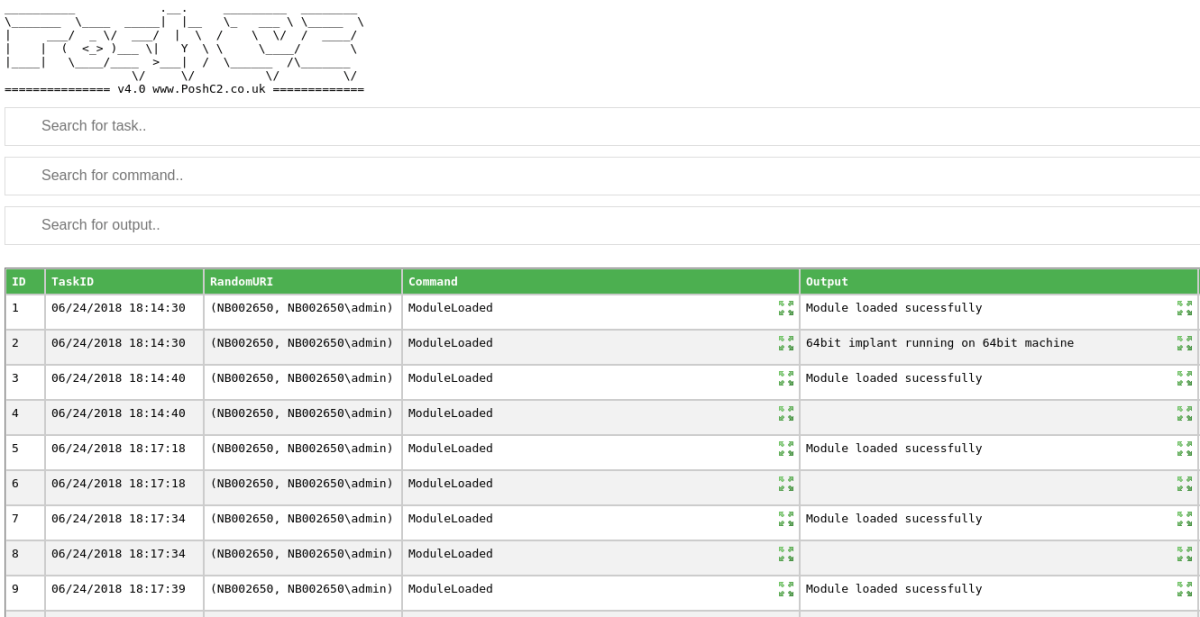
Task: Expand the Command cell in row 5
Action: (785, 448)
